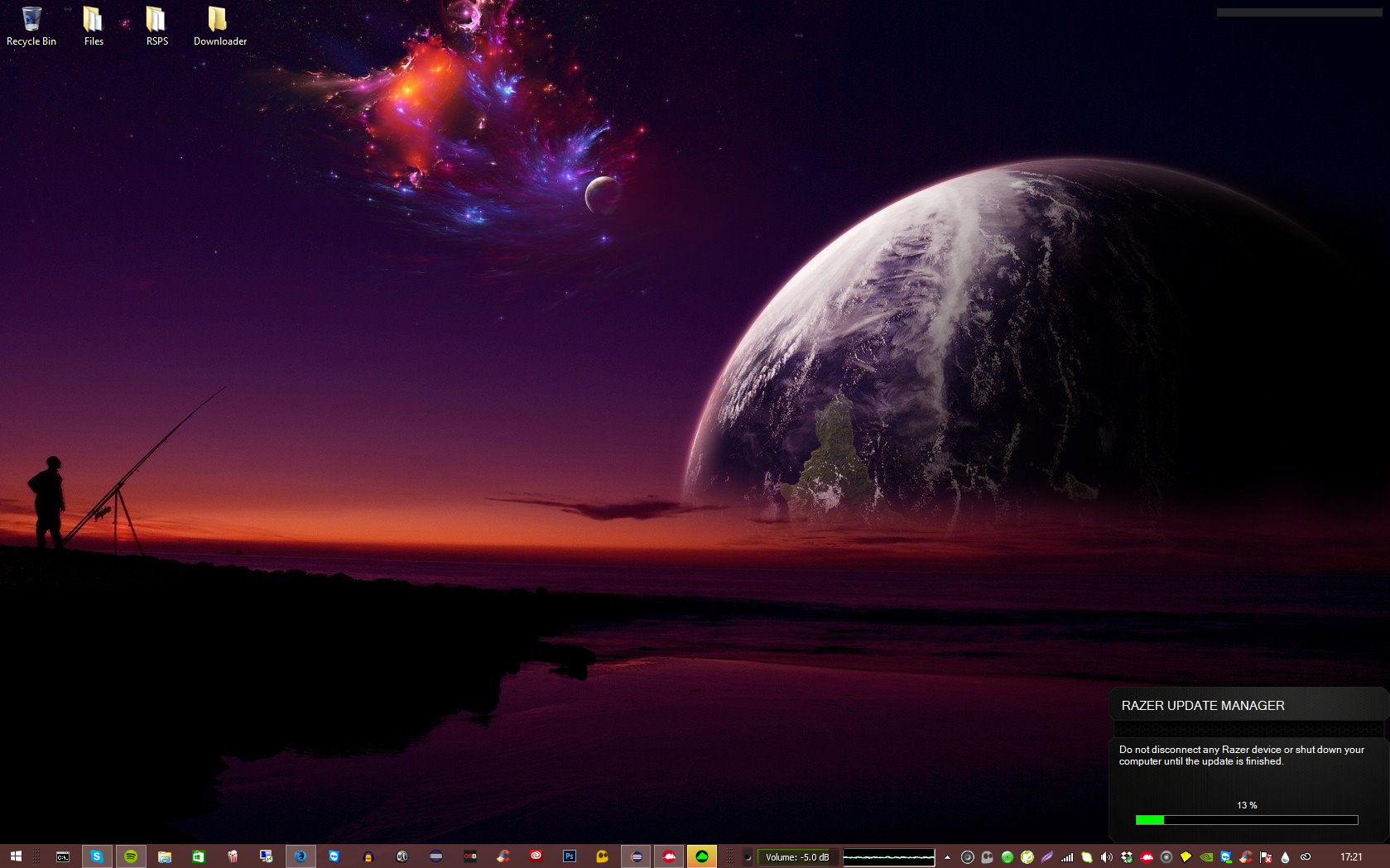Viewport: 1390px width, 868px height.
Task: Open the Recycle Bin desktop icon
Action: pyautogui.click(x=31, y=26)
